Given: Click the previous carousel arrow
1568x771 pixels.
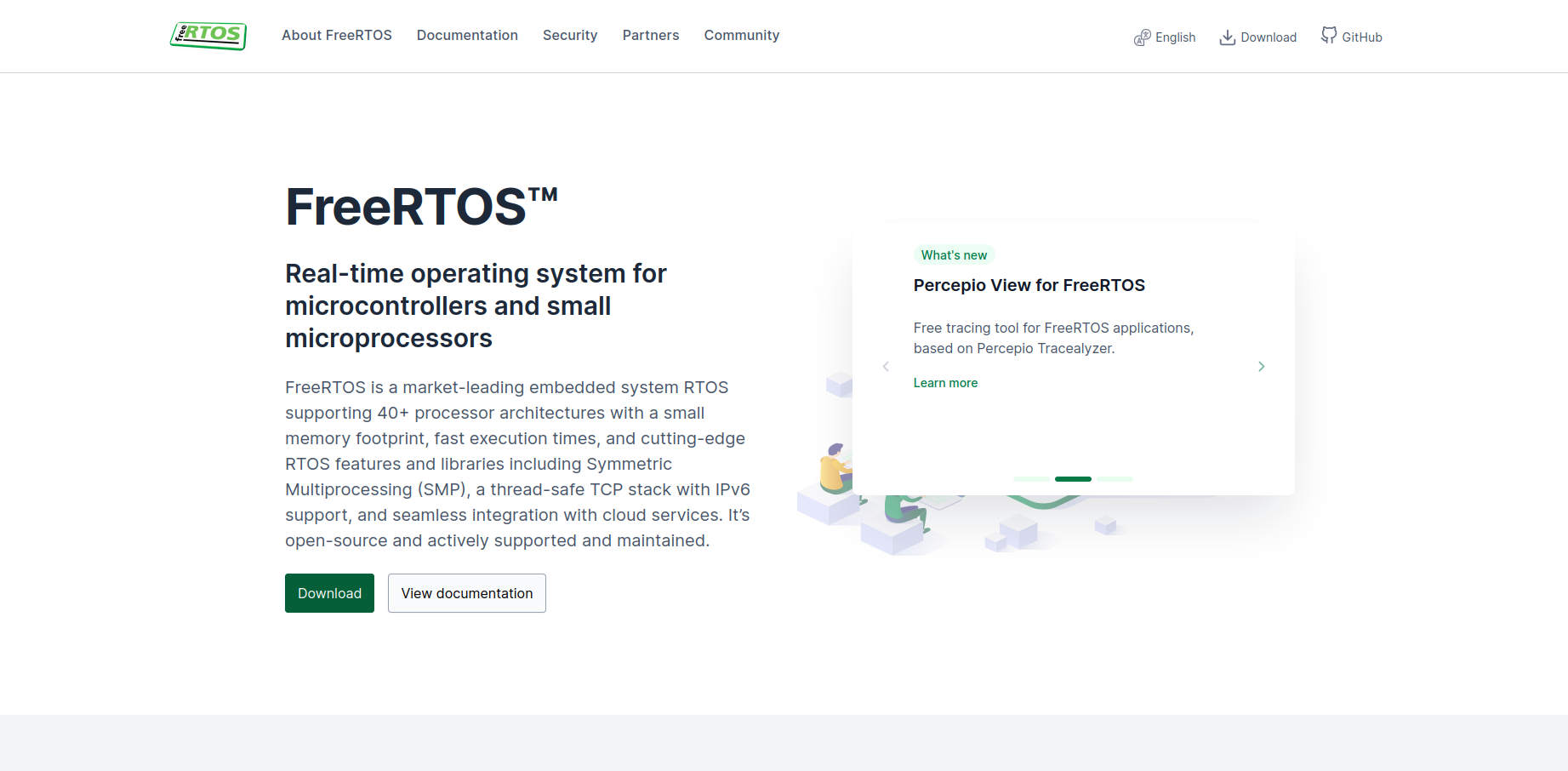Looking at the screenshot, I should coord(886,366).
